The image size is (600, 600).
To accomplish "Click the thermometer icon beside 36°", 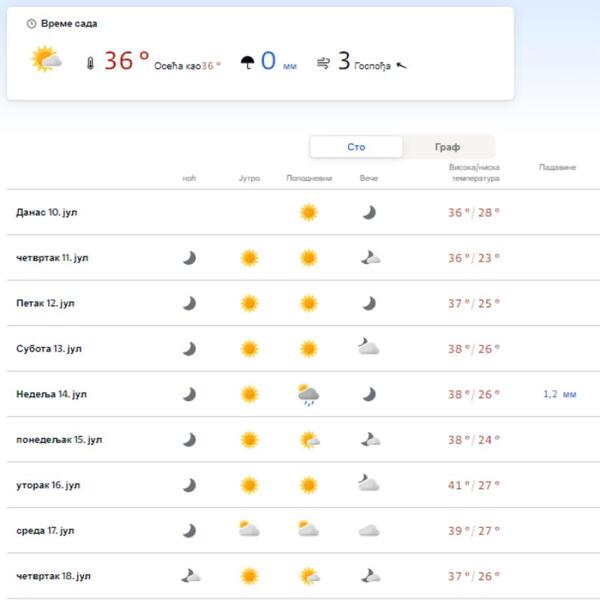I will 89,63.
